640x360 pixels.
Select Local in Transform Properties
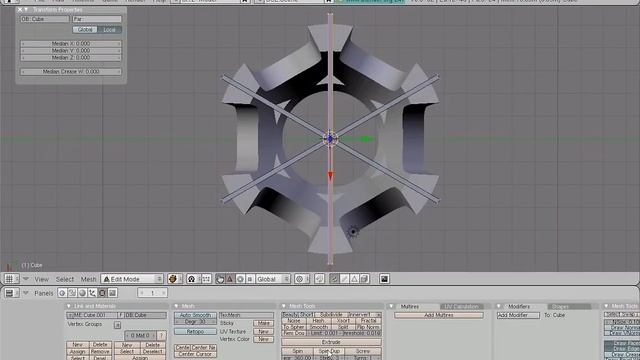[109, 29]
